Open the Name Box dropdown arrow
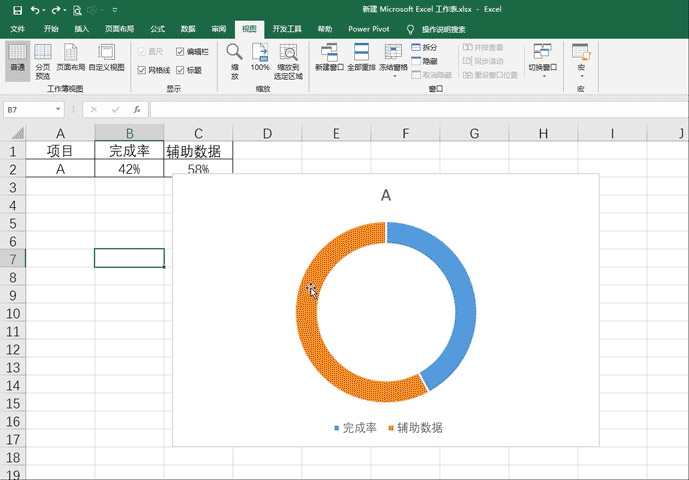 click(58, 109)
